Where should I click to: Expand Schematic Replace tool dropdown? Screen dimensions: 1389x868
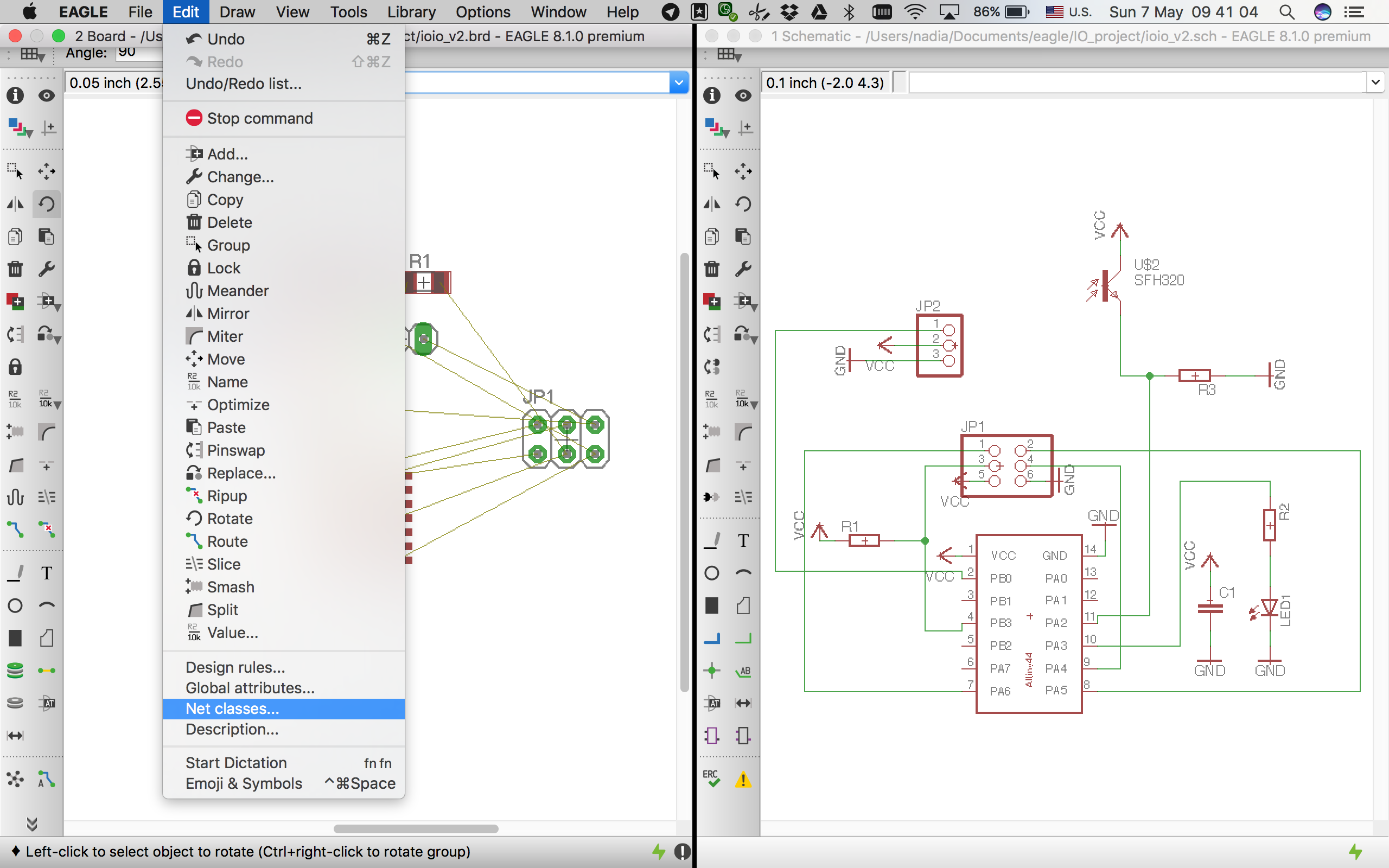754,340
